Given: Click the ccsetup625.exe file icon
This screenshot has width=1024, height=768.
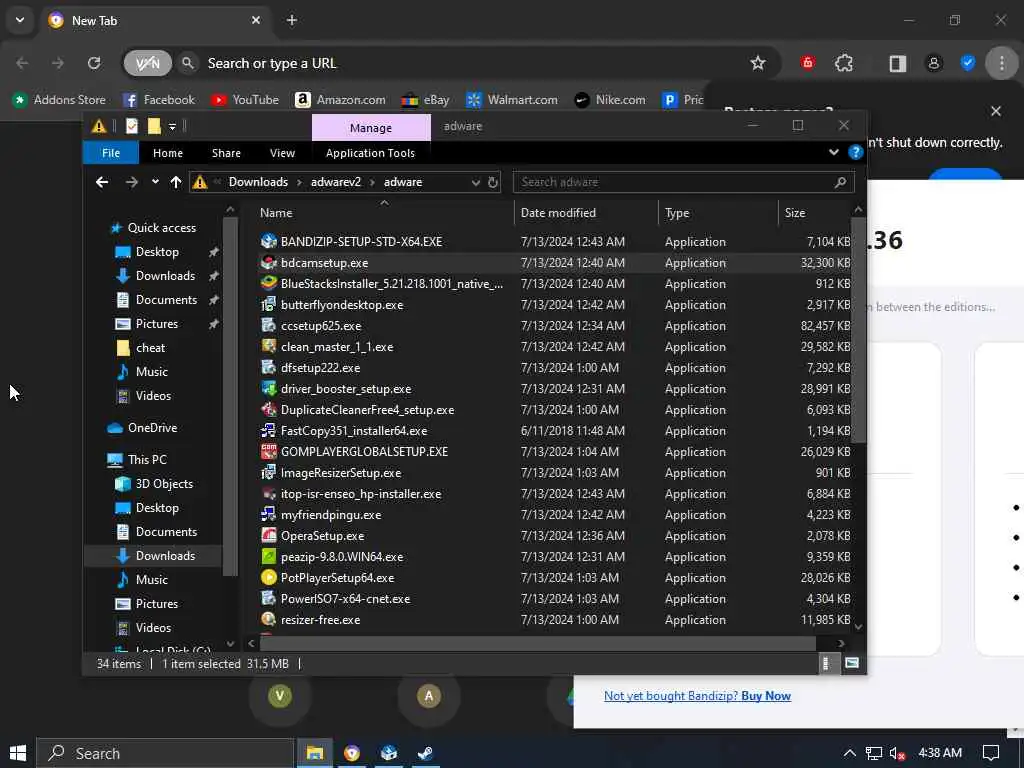Looking at the screenshot, I should (268, 325).
